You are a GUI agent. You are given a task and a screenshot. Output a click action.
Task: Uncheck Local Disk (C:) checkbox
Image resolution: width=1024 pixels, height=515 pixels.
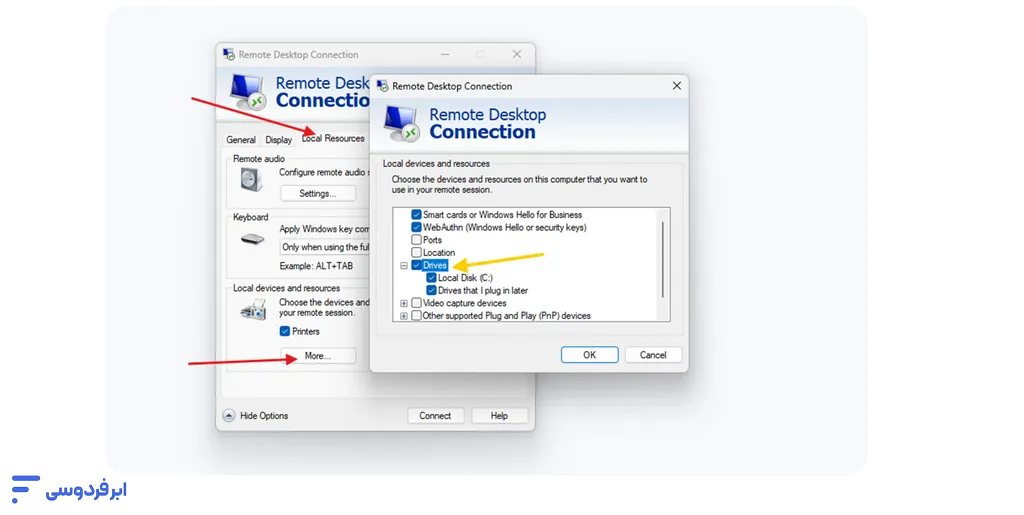pos(431,277)
